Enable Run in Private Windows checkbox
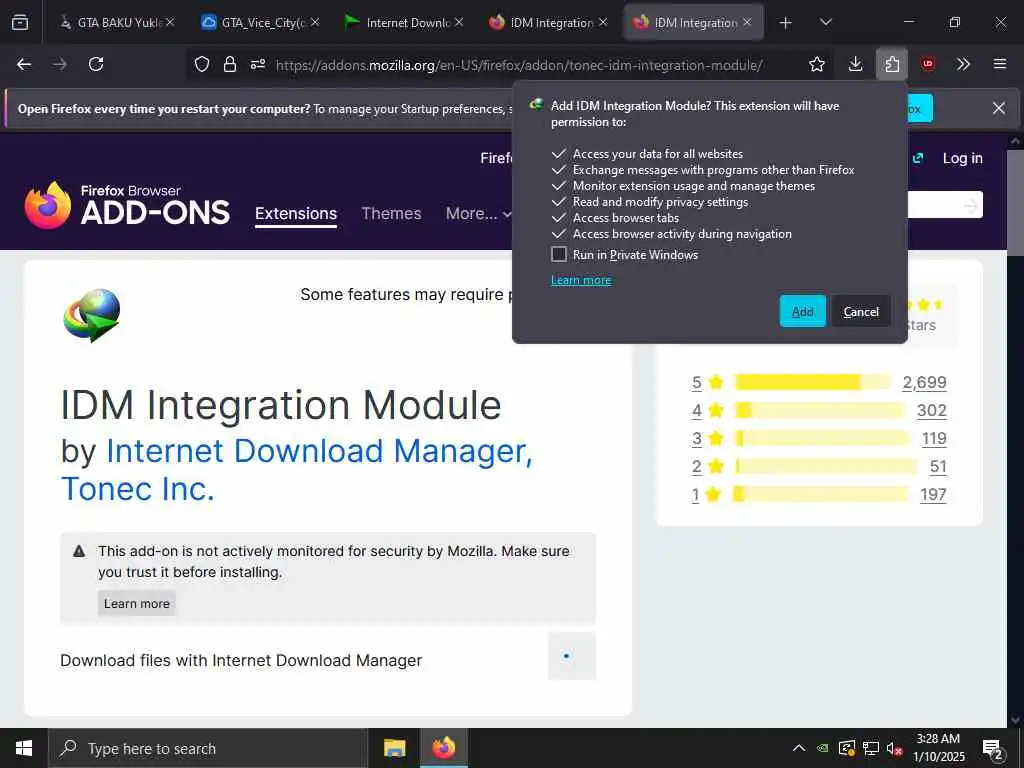Screen dimensions: 1024x768 coord(559,255)
